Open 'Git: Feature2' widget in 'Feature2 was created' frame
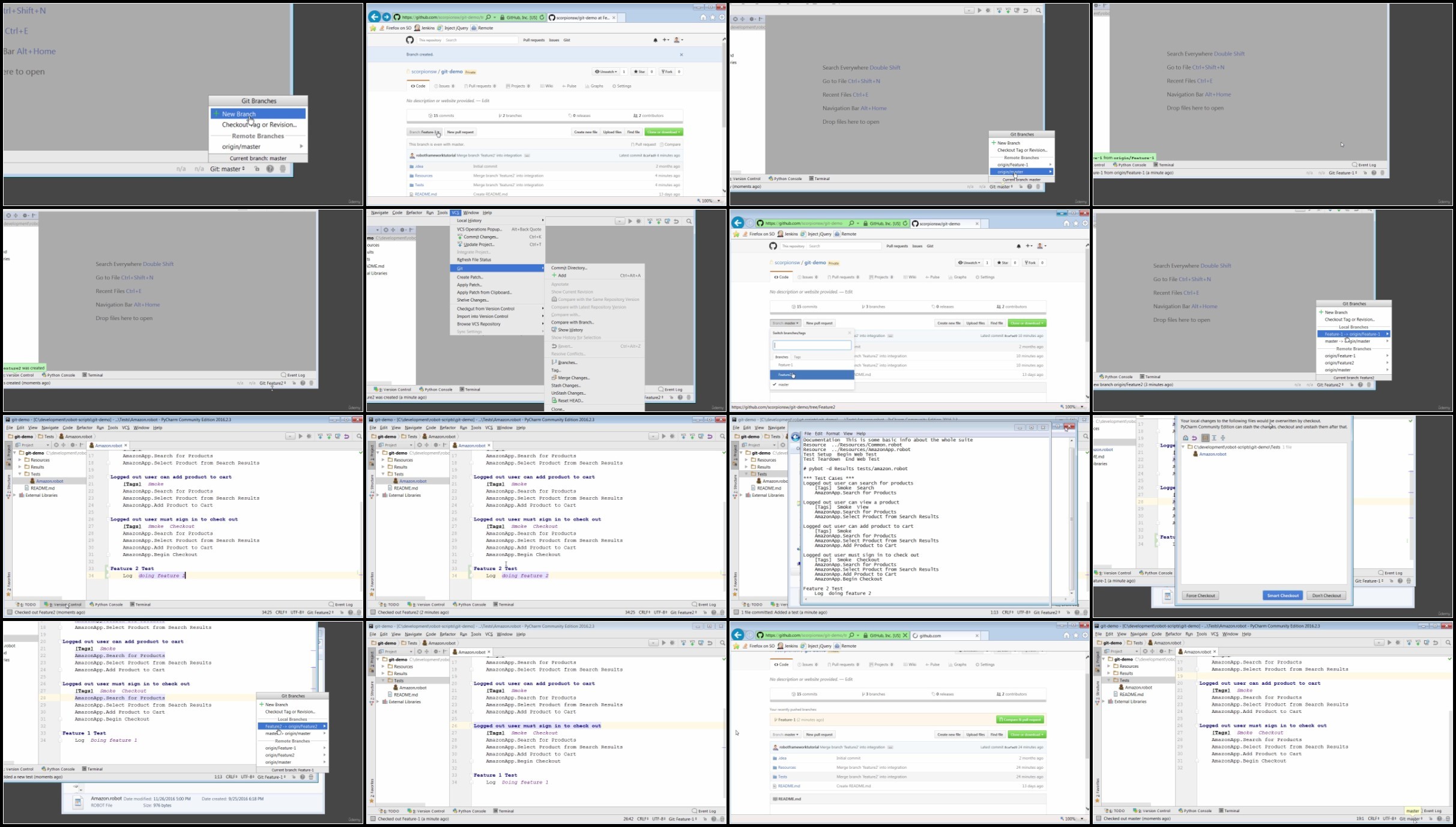 click(x=273, y=383)
